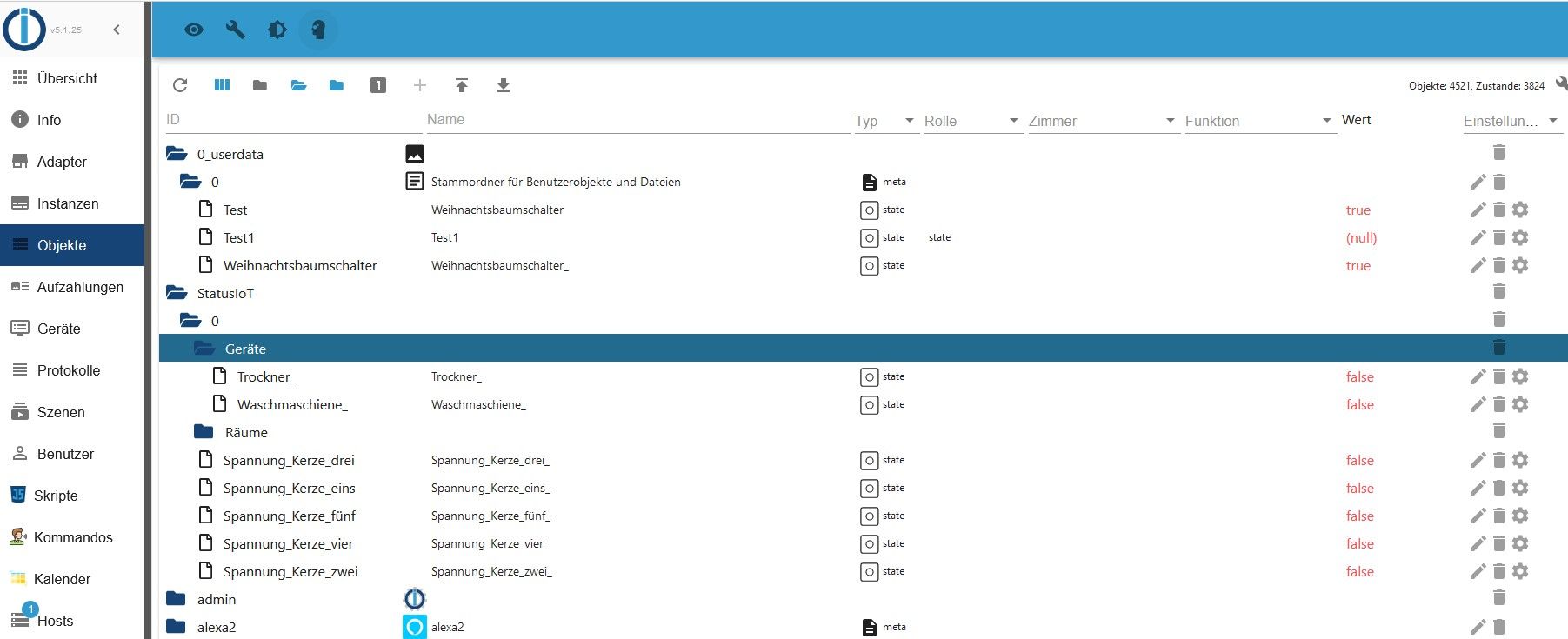Upload objects with the up-arrow icon
The height and width of the screenshot is (639, 1568).
(462, 85)
